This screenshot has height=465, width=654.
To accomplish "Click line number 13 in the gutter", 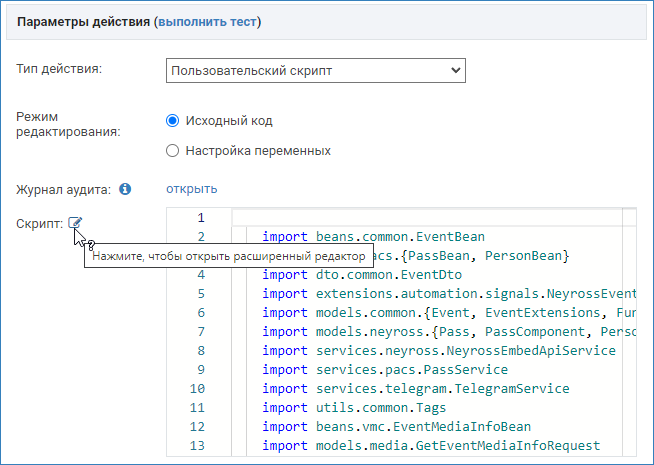I will [197, 446].
